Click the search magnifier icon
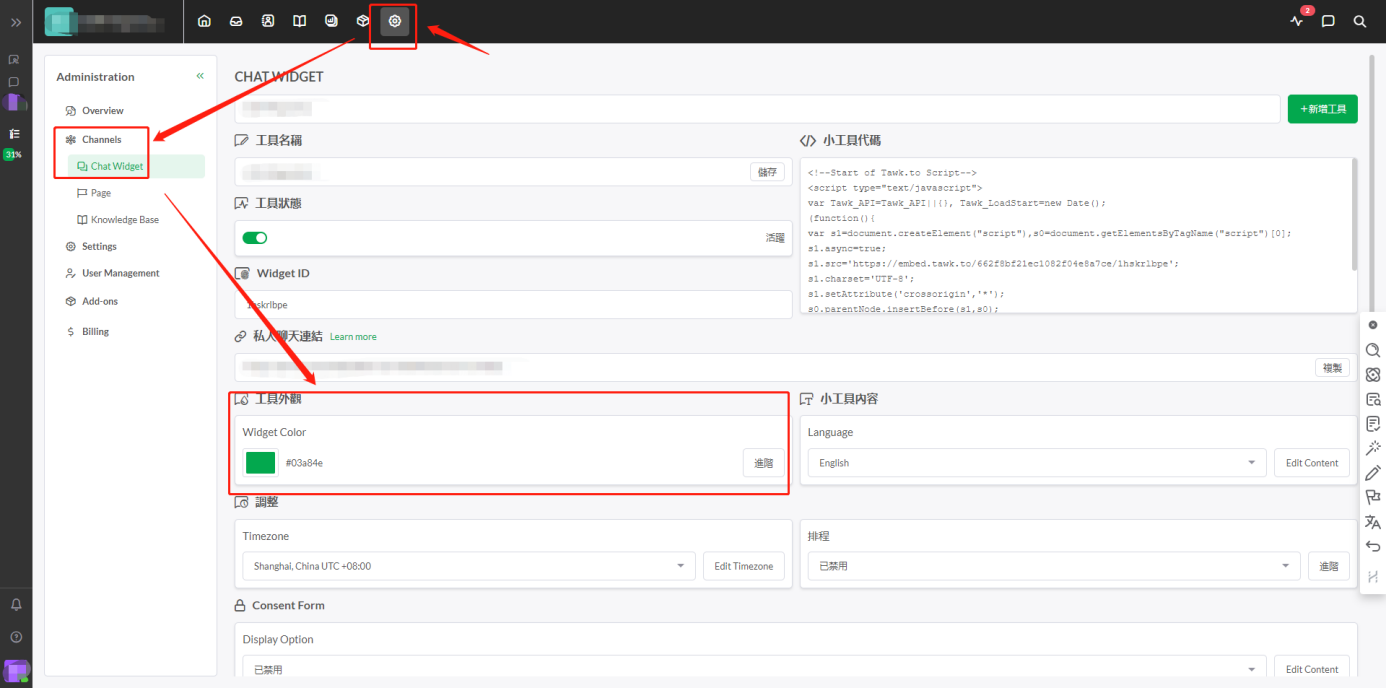Screen dimensions: 1386x688 (1359, 20)
